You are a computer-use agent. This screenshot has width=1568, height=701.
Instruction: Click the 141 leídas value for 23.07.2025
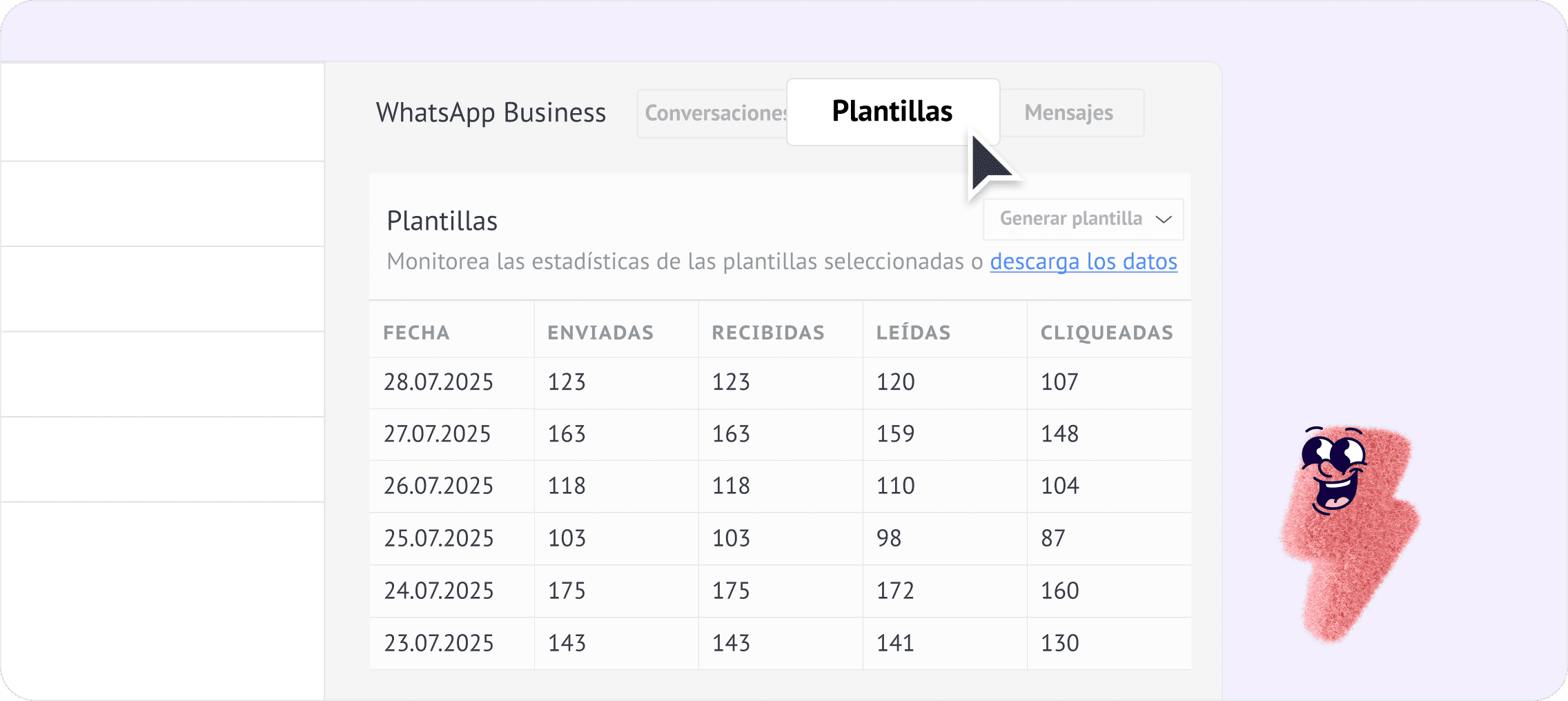[895, 643]
